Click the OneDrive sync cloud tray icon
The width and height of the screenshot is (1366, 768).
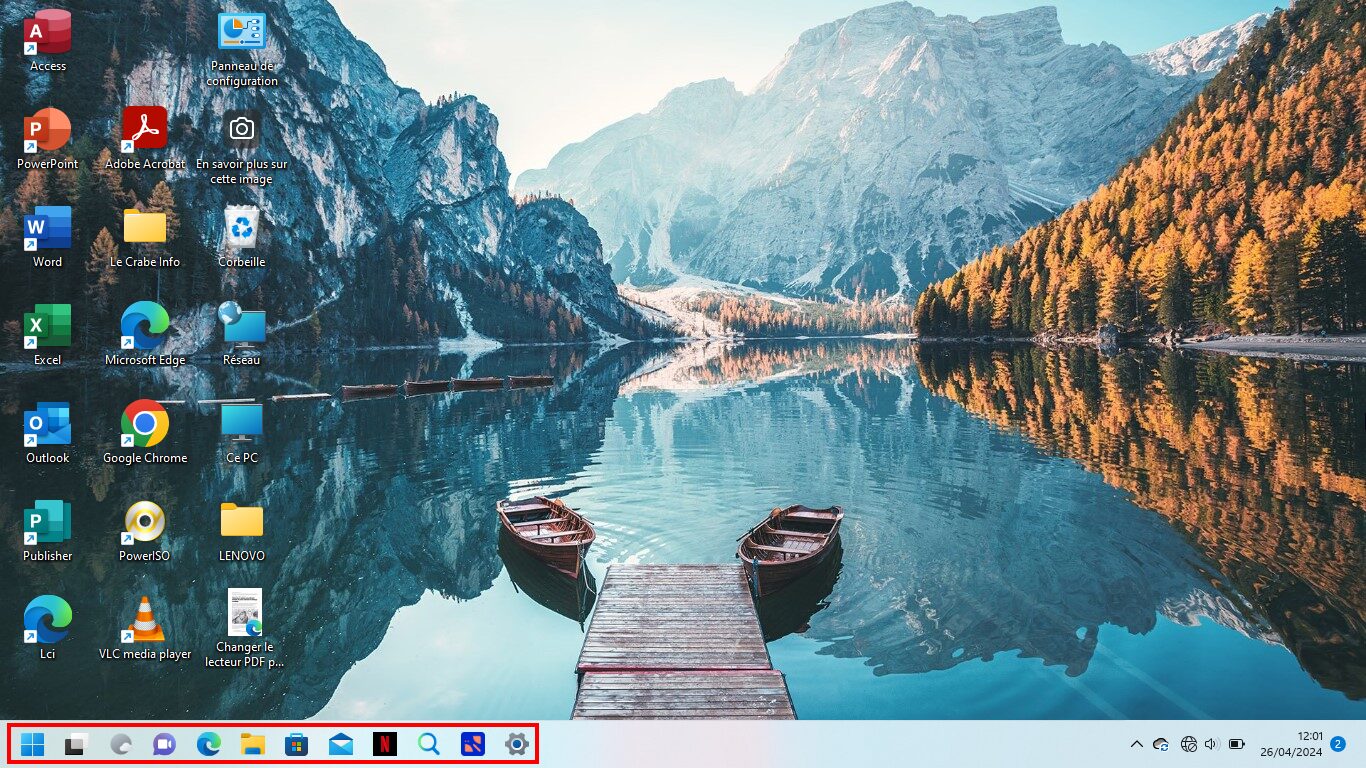pyautogui.click(x=1161, y=744)
